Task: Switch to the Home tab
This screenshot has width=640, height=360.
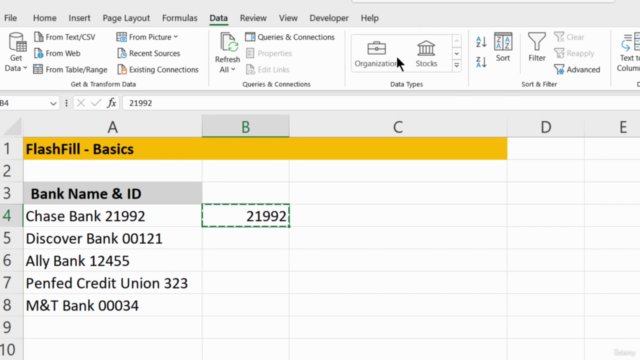Action: pyautogui.click(x=44, y=18)
